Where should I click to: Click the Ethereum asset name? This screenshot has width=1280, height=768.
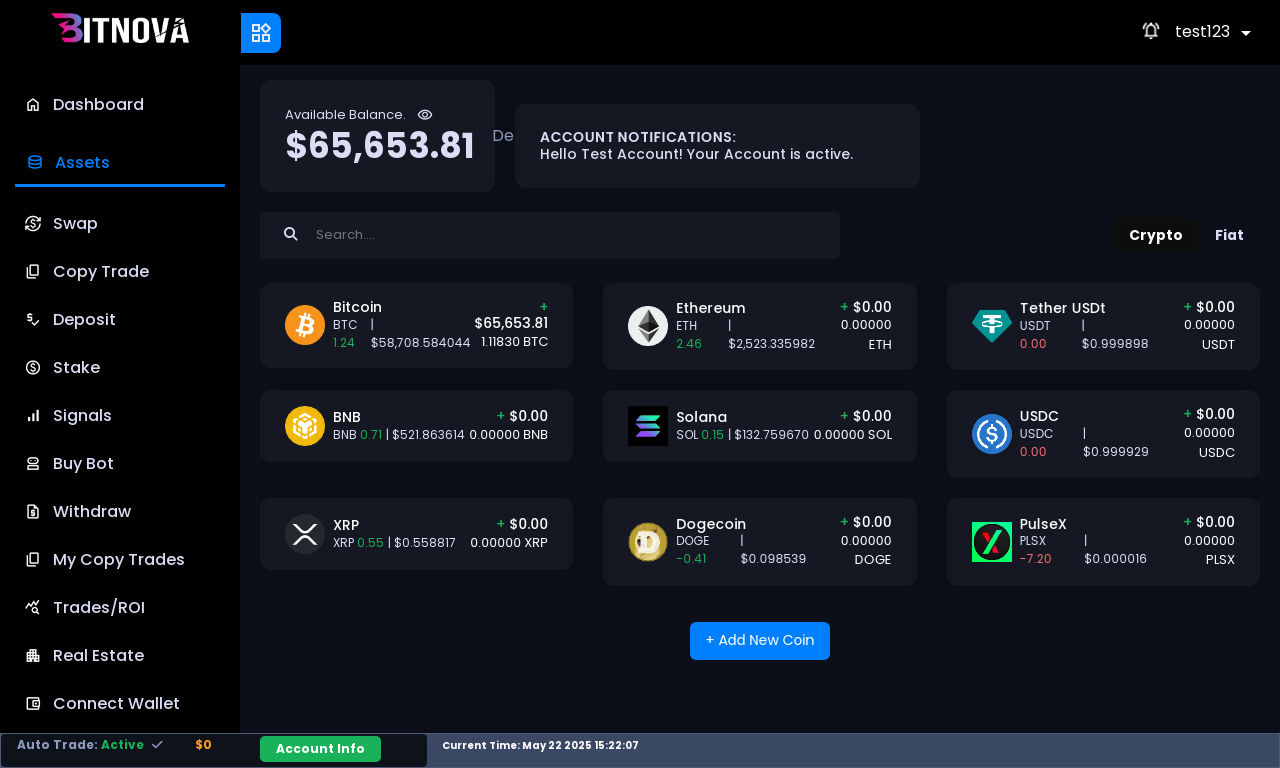point(711,308)
